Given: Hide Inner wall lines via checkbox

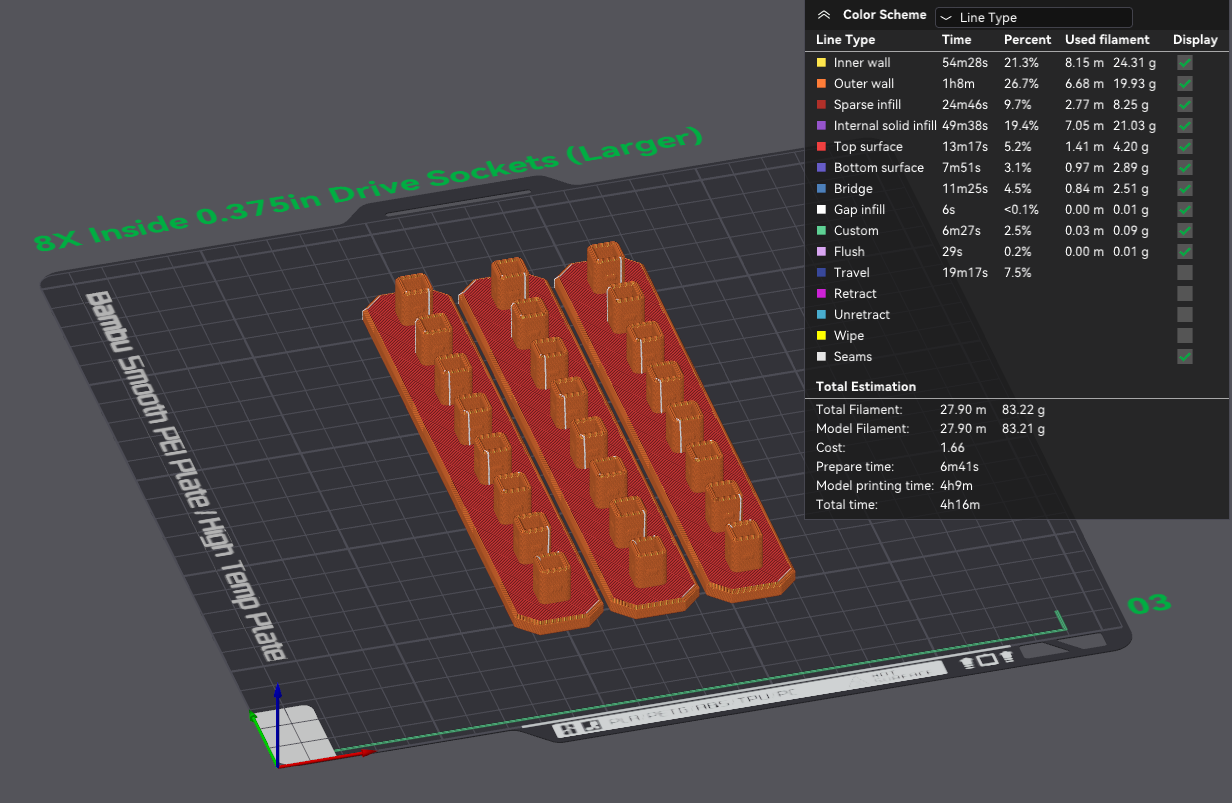Looking at the screenshot, I should [1185, 63].
